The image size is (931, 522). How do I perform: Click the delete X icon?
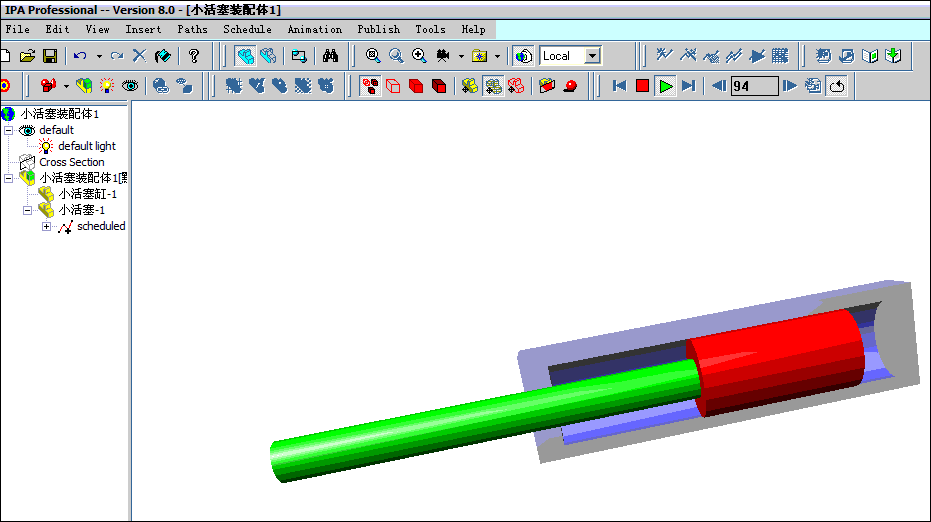pos(139,56)
